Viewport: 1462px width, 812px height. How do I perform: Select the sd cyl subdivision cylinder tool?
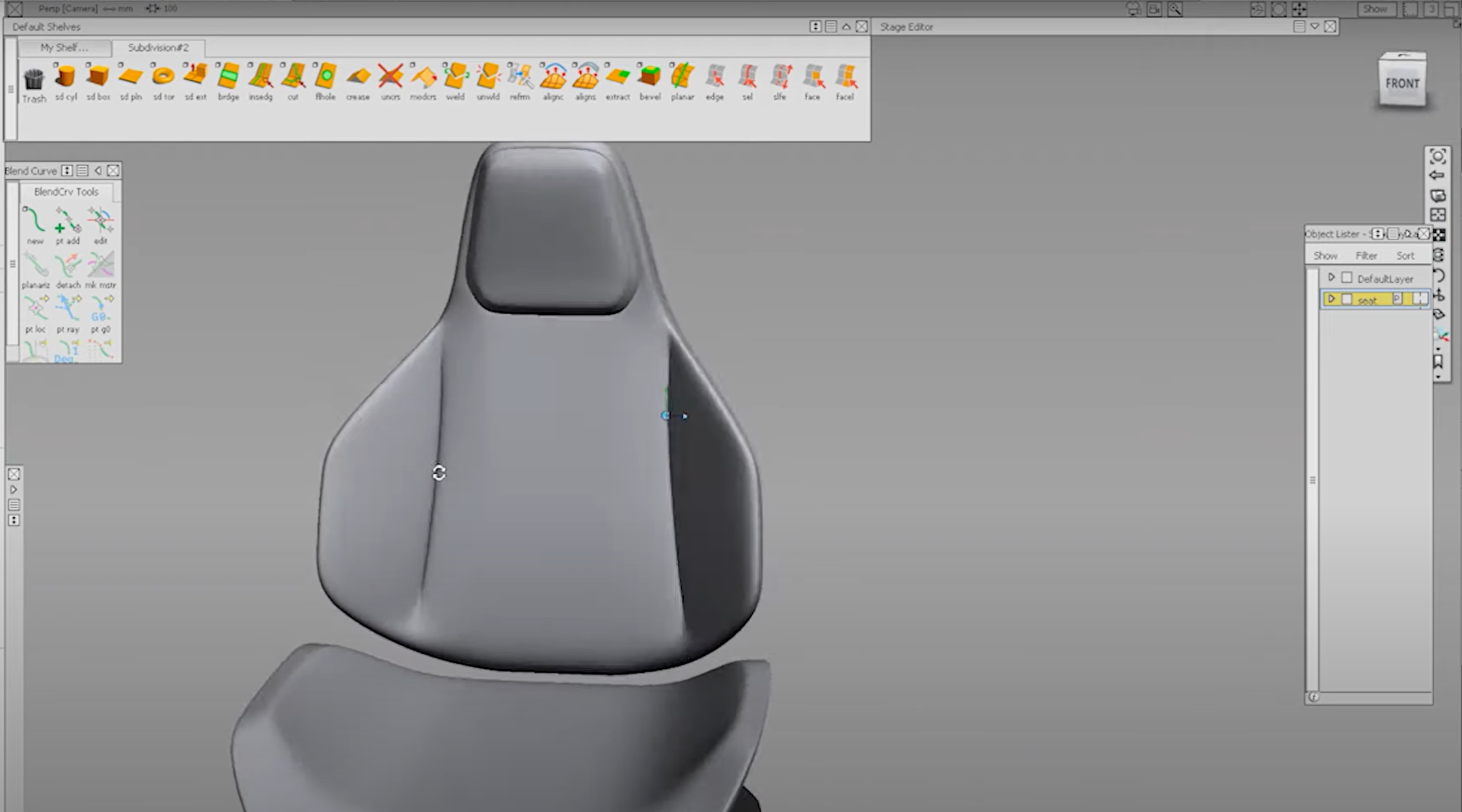point(66,79)
